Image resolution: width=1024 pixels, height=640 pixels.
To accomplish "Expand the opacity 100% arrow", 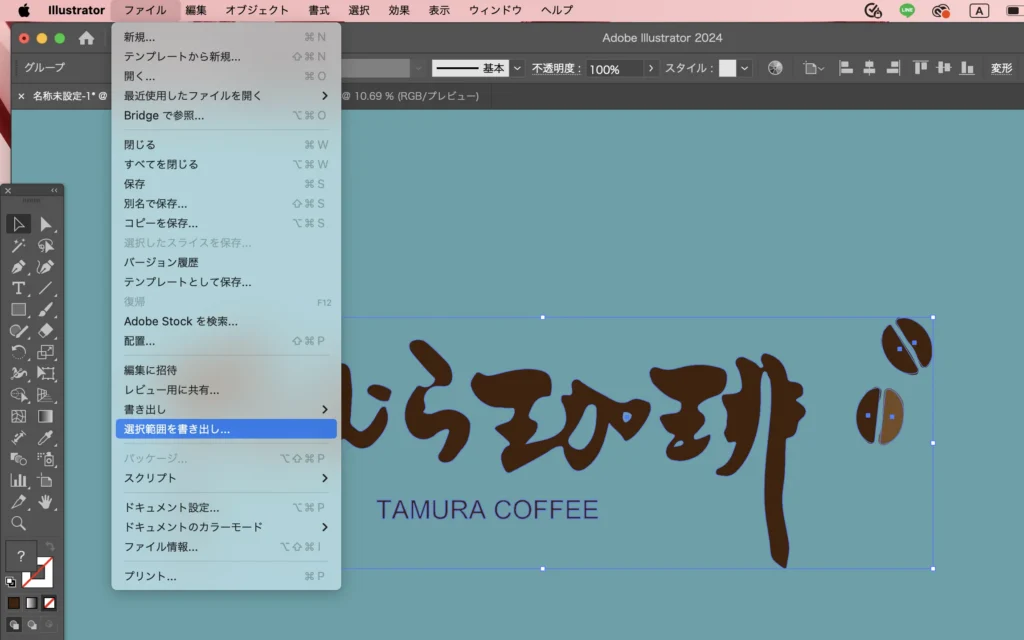I will pyautogui.click(x=652, y=68).
